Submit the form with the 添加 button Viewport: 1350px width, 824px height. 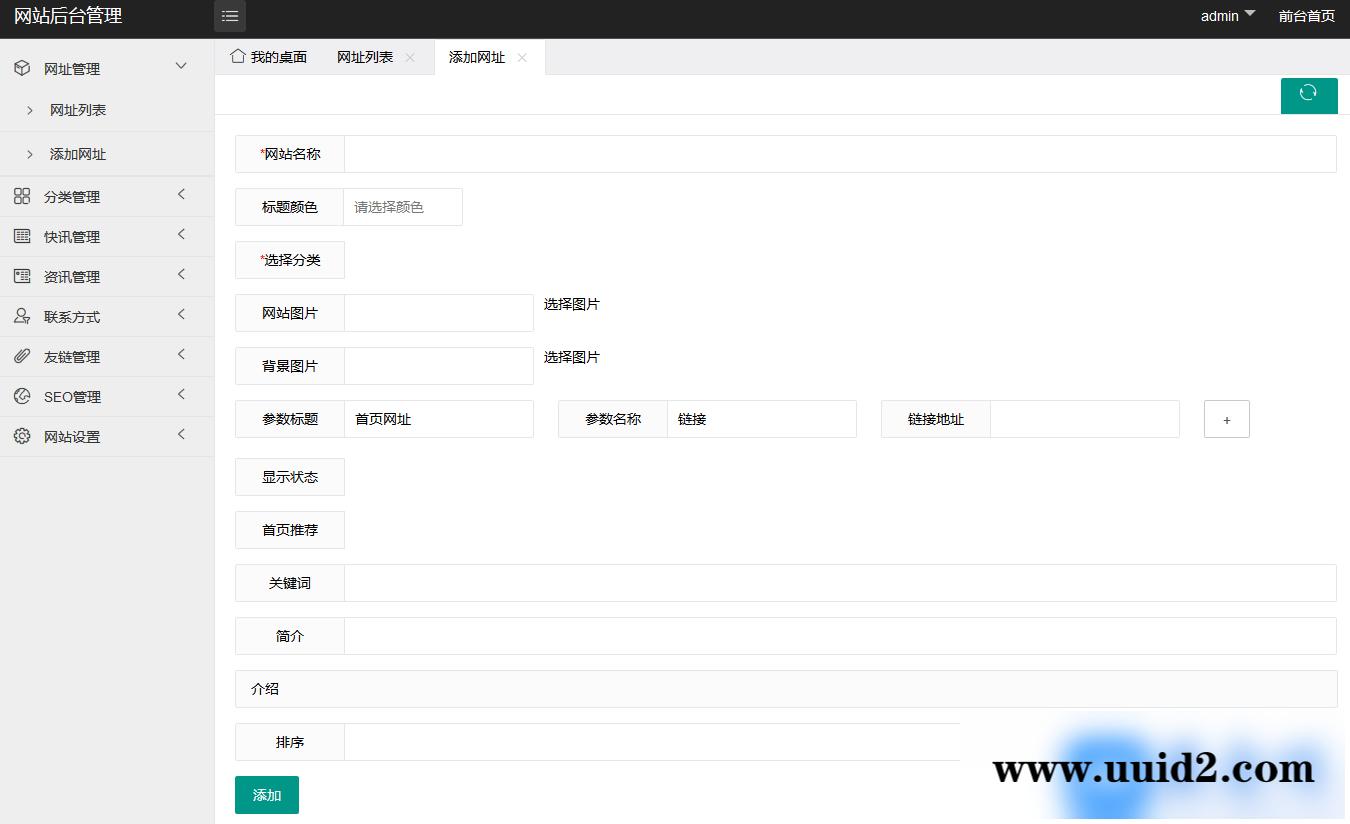[266, 794]
